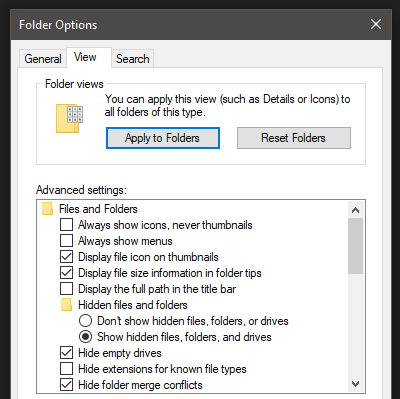The width and height of the screenshot is (400, 399).
Task: Close the Folder Options dialog
Action: (x=376, y=24)
